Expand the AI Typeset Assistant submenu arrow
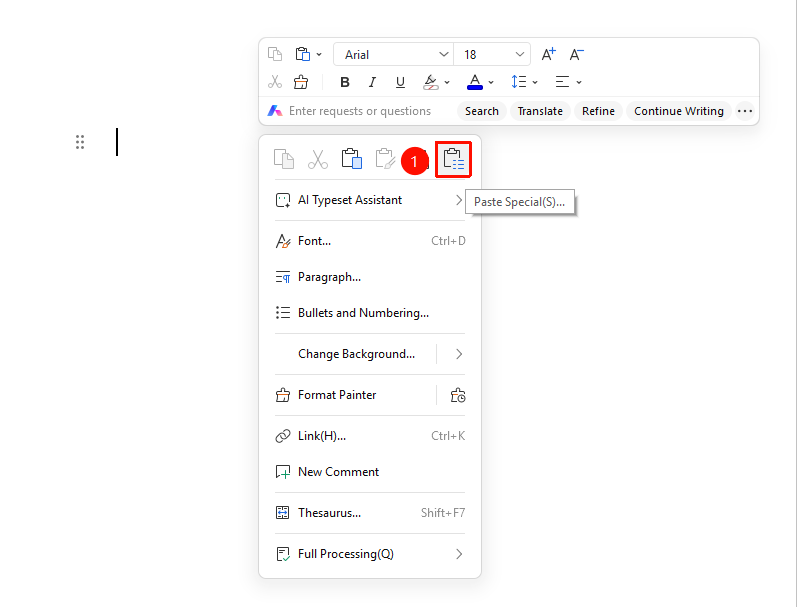Screen dimensions: 797x607 (458, 200)
